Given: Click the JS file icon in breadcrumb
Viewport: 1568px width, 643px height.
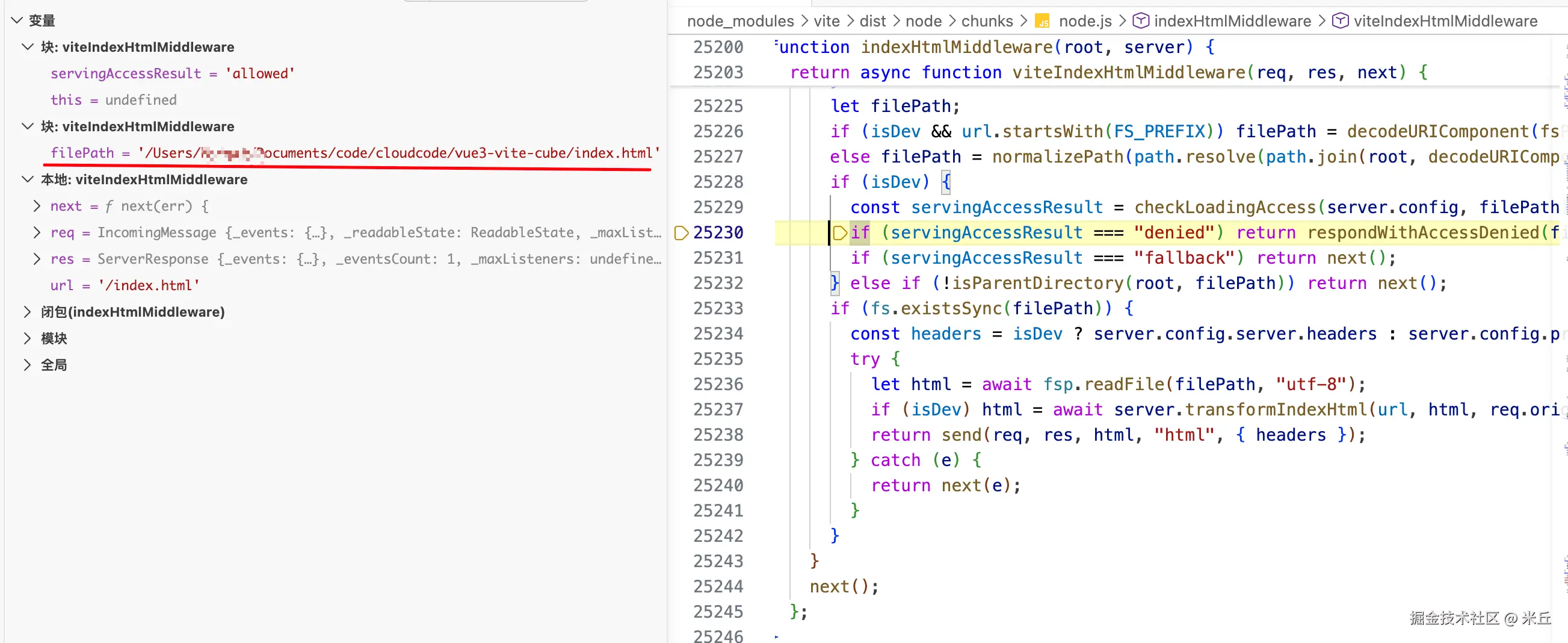Looking at the screenshot, I should 1043,21.
